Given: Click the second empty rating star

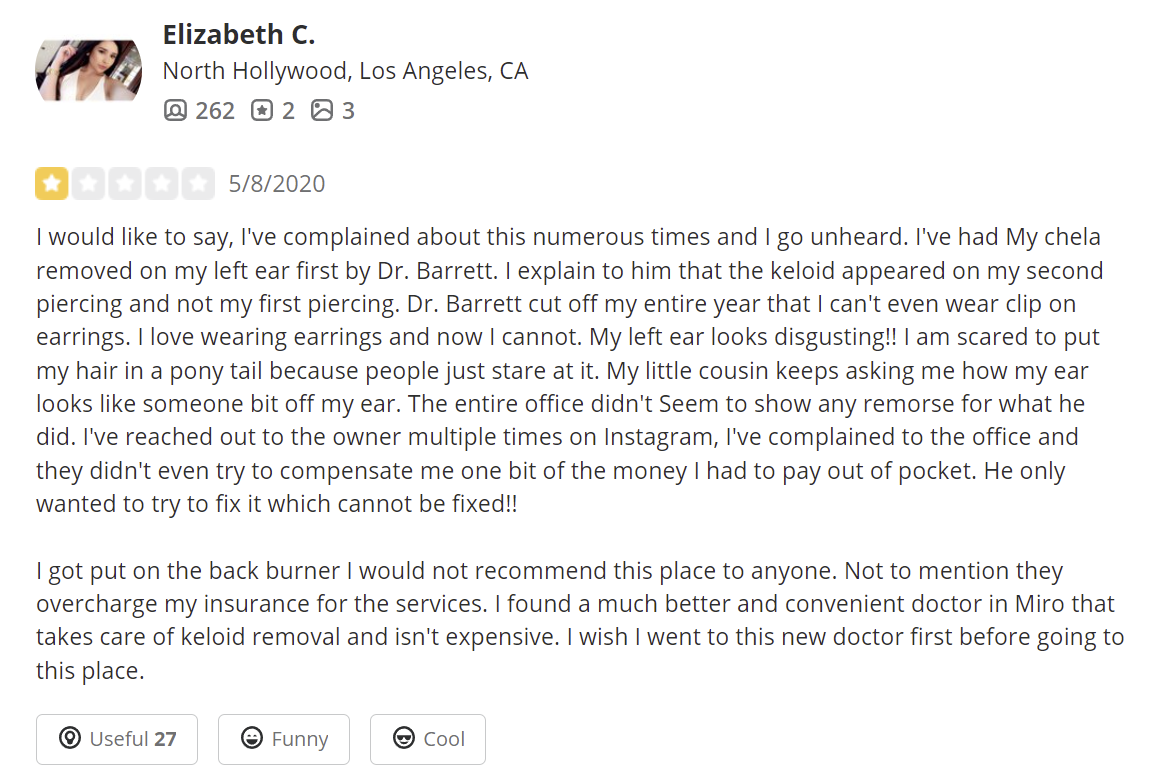Looking at the screenshot, I should click(x=88, y=183).
